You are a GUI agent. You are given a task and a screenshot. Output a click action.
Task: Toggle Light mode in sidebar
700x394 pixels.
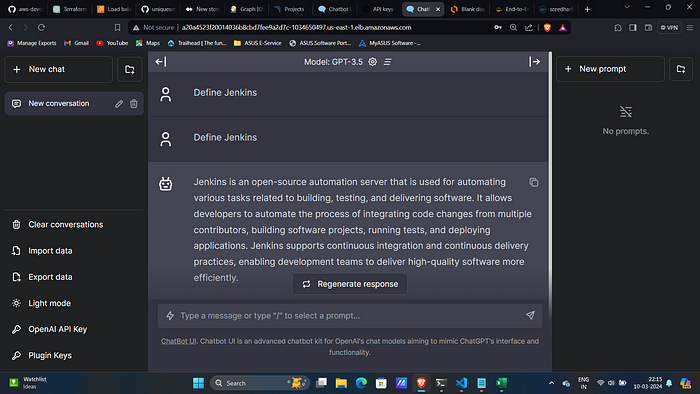[50, 303]
